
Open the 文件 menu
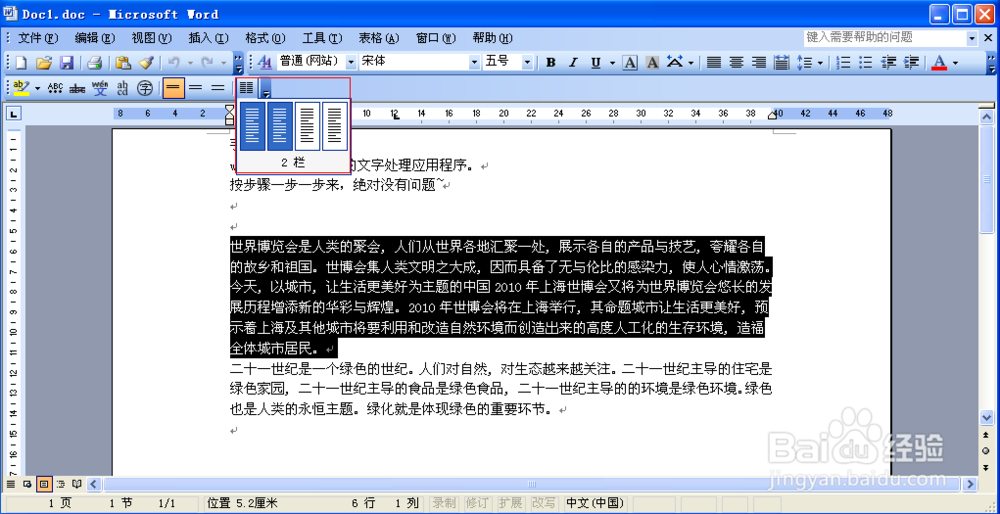point(38,38)
